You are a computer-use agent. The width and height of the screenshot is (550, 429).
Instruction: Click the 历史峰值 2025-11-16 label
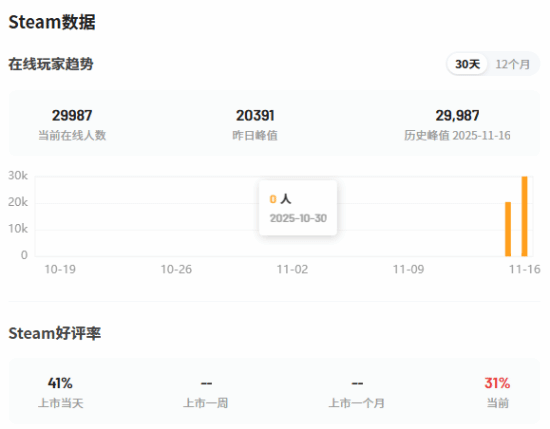[x=457, y=135]
